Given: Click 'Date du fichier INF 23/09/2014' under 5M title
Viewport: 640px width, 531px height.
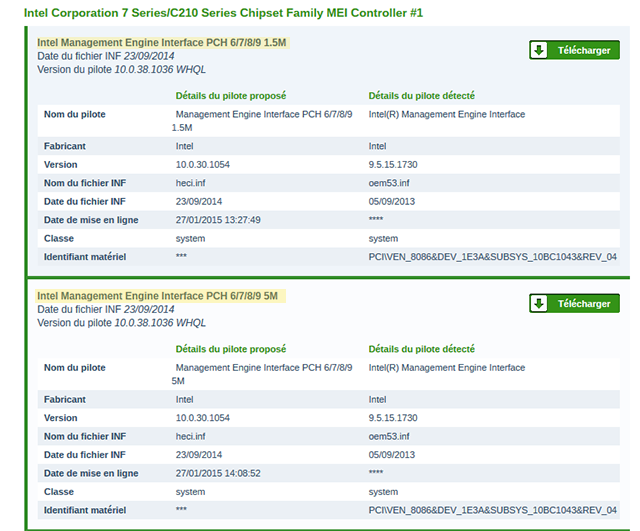Looking at the screenshot, I should pyautogui.click(x=106, y=309).
